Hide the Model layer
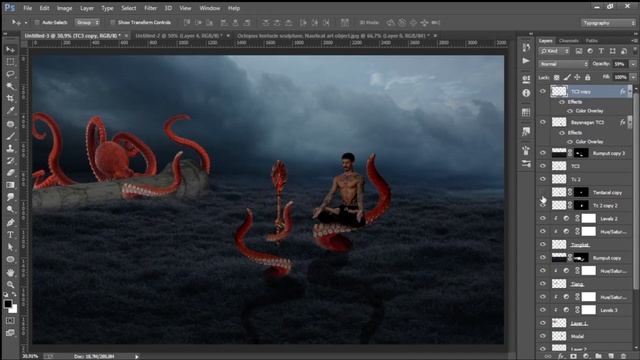The height and width of the screenshot is (360, 640). pyautogui.click(x=542, y=336)
